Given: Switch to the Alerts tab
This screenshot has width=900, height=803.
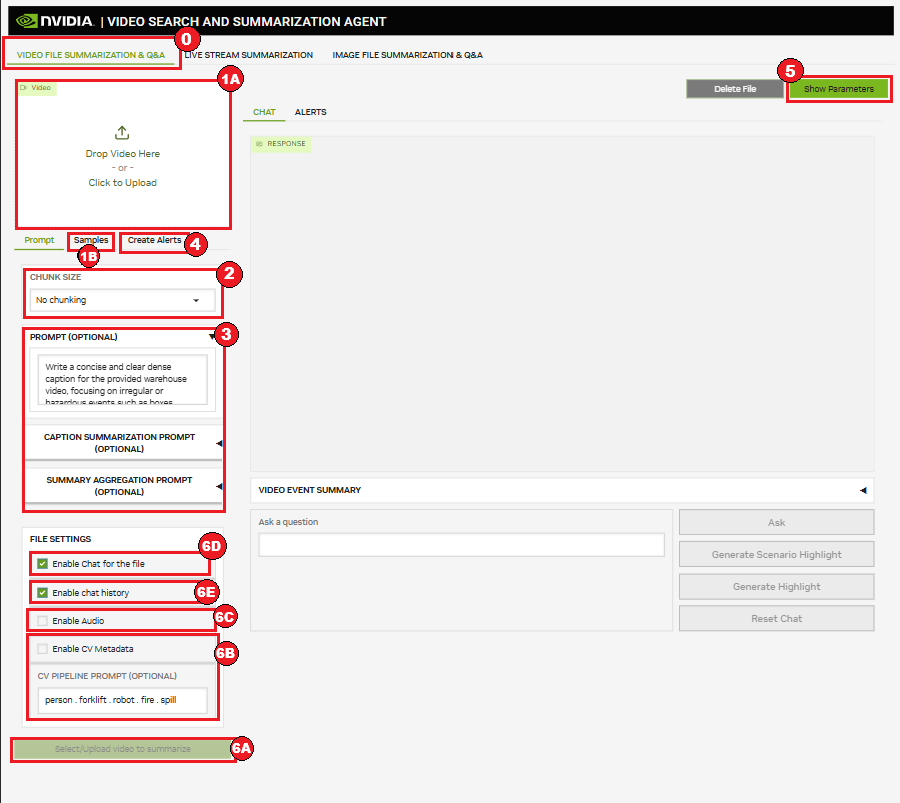Looking at the screenshot, I should (x=310, y=112).
